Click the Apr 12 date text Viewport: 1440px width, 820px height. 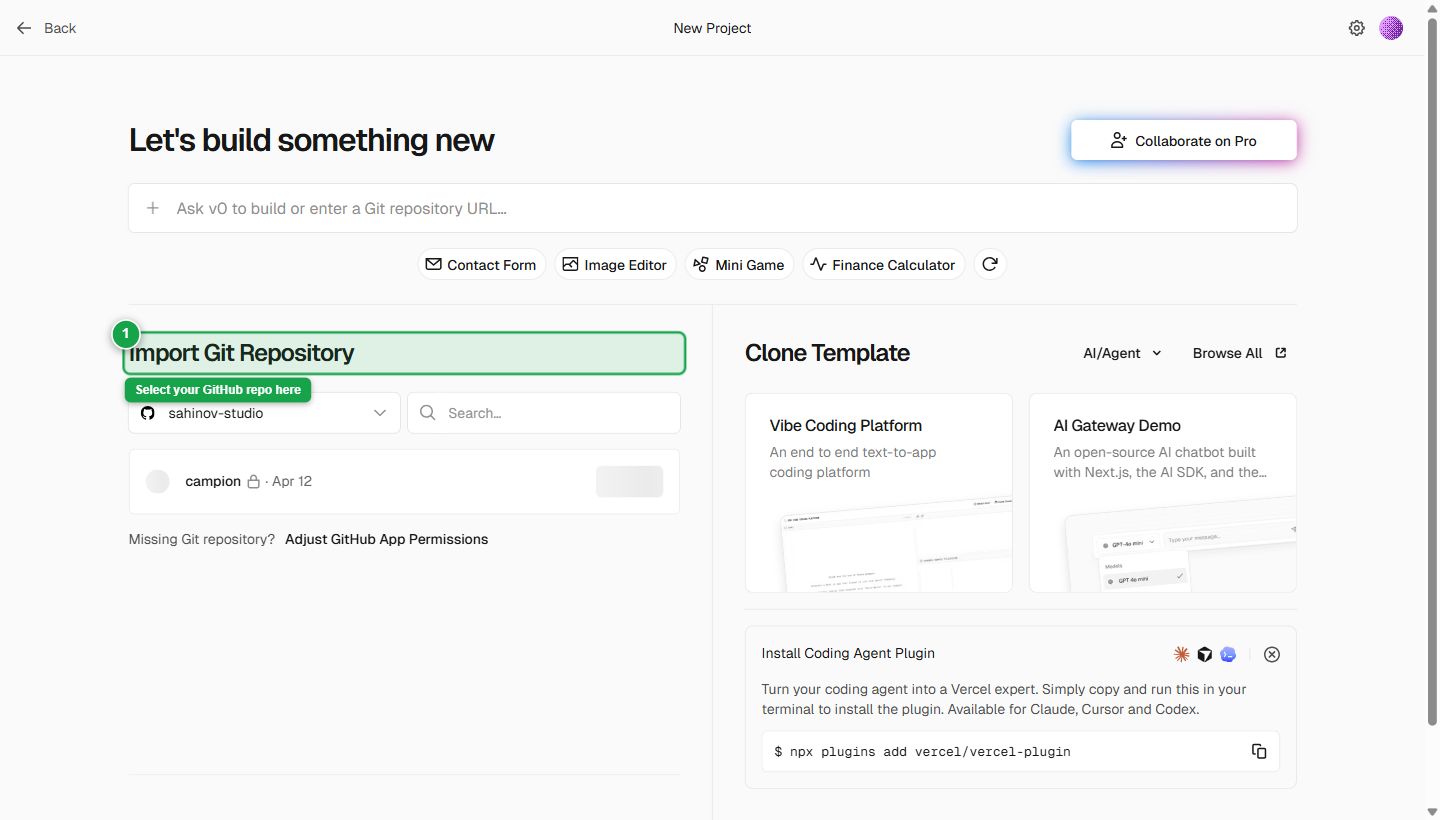point(292,482)
